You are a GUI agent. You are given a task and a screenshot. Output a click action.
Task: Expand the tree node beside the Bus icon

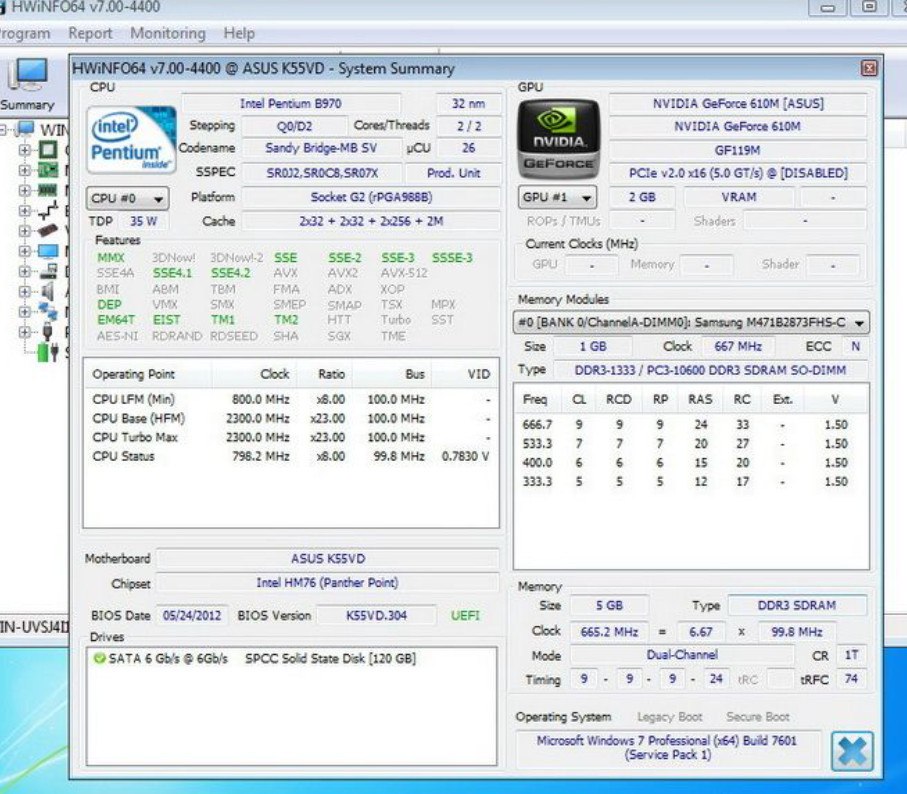click(24, 210)
